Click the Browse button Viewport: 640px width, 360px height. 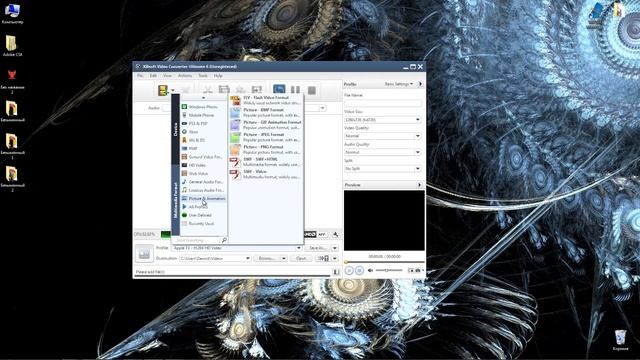[267, 258]
